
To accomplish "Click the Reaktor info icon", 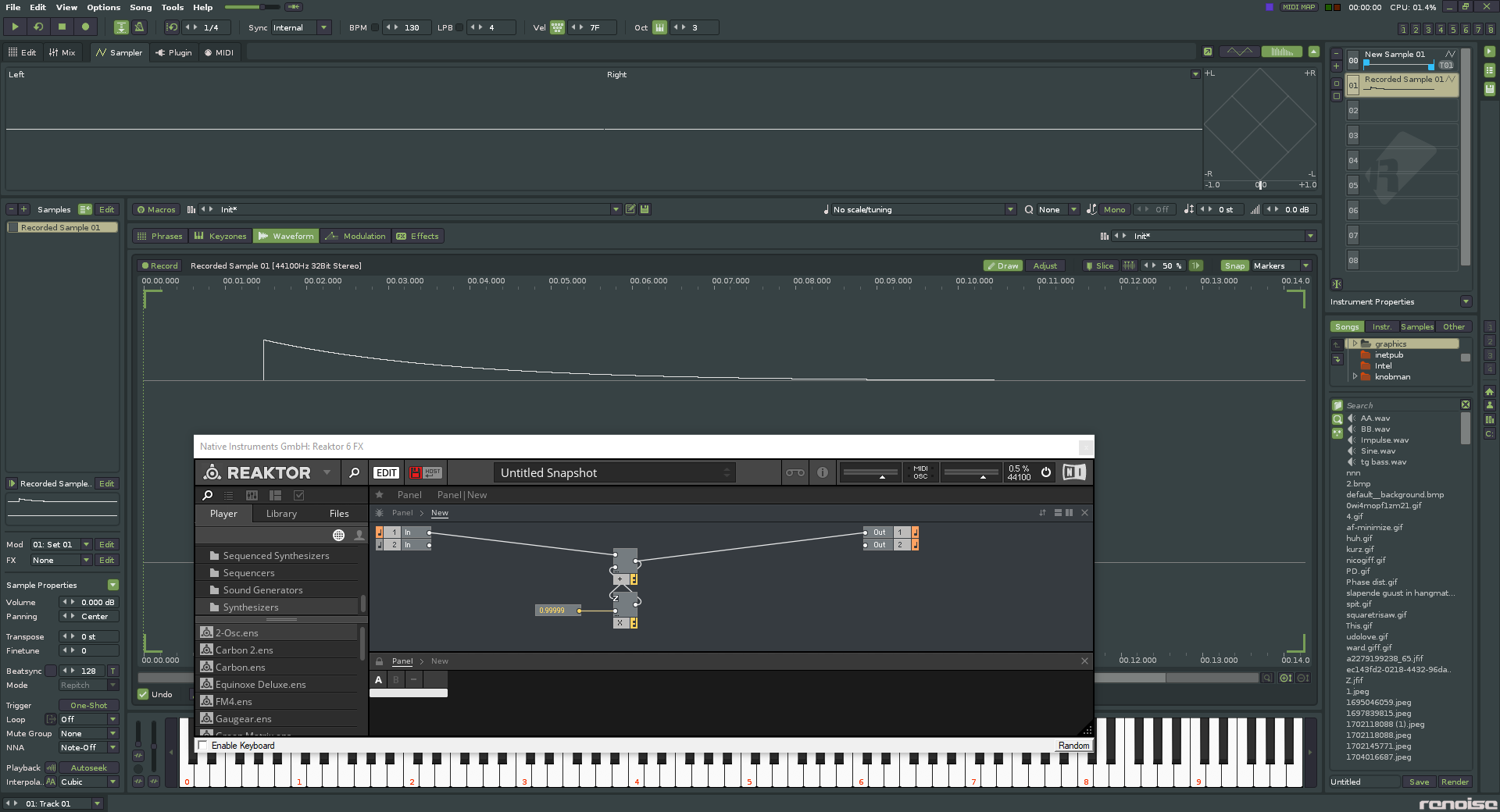I will click(822, 472).
